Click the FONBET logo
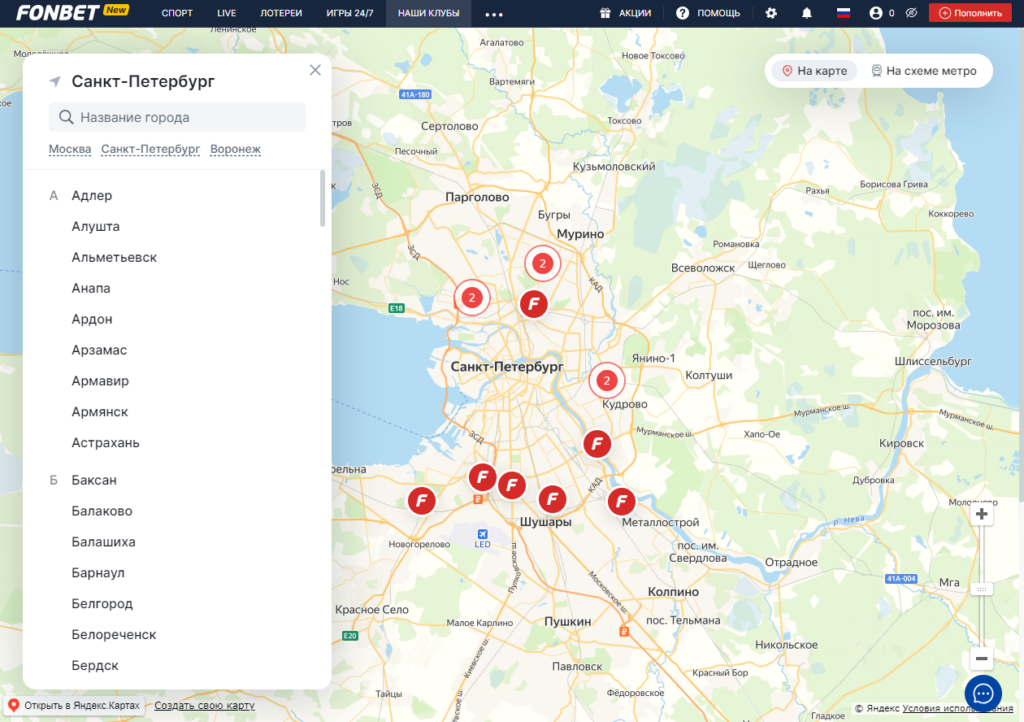1024x722 pixels. (57, 12)
